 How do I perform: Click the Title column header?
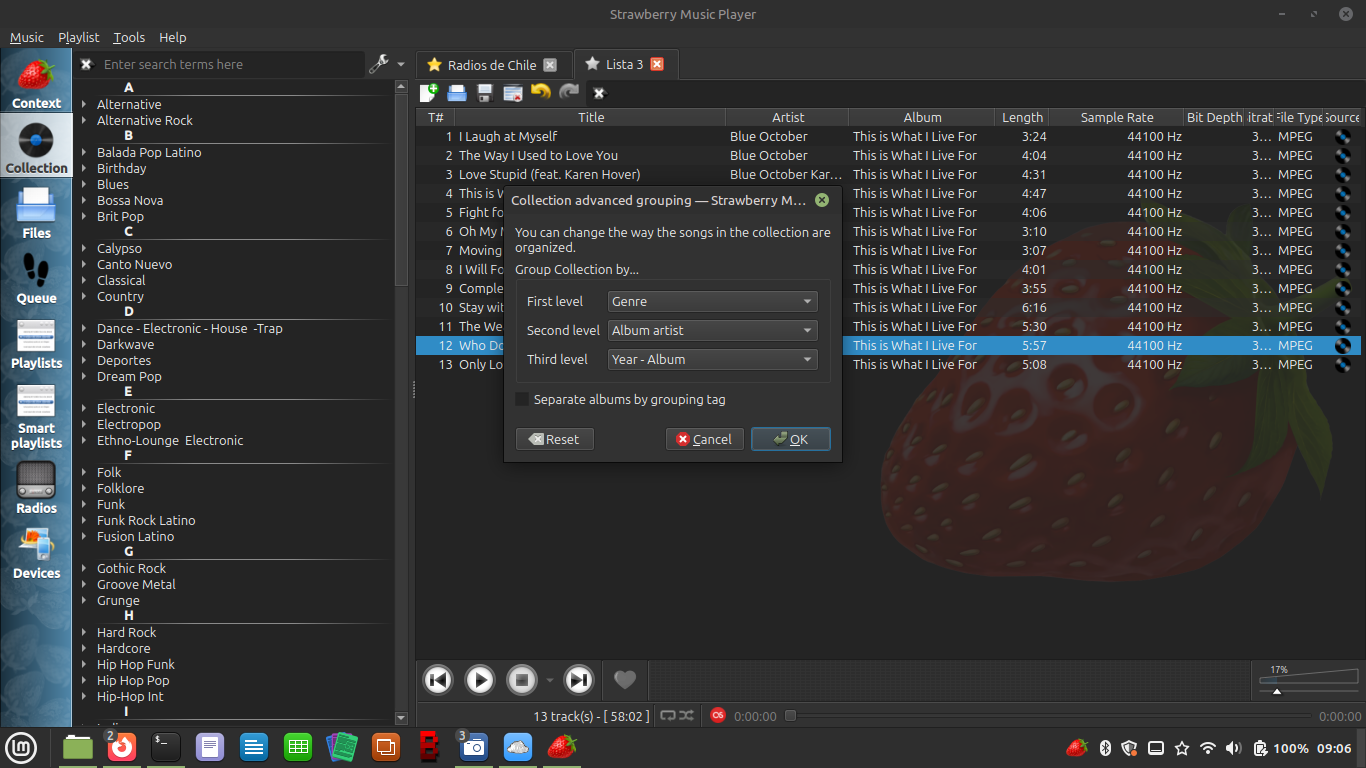tap(591, 117)
